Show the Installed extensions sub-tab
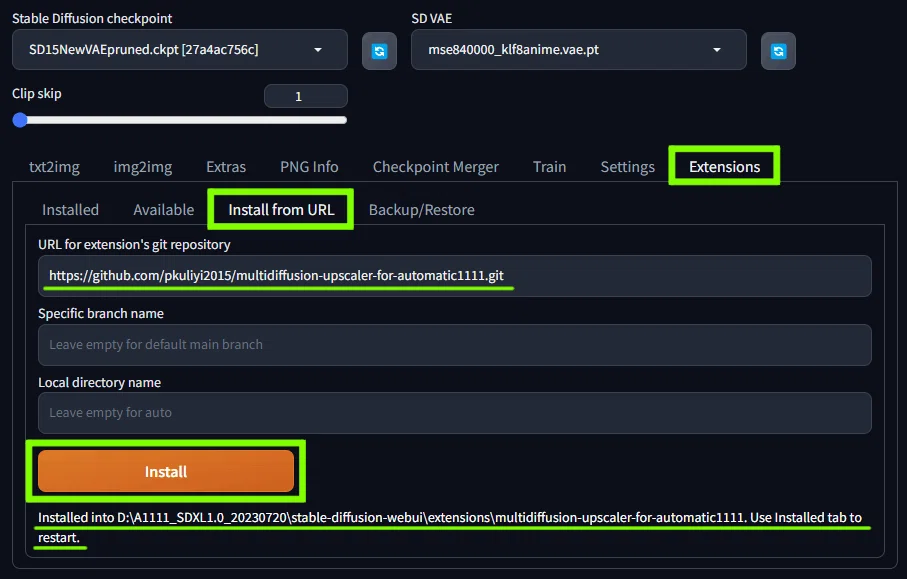Screen dimensions: 907x579 [71, 209]
